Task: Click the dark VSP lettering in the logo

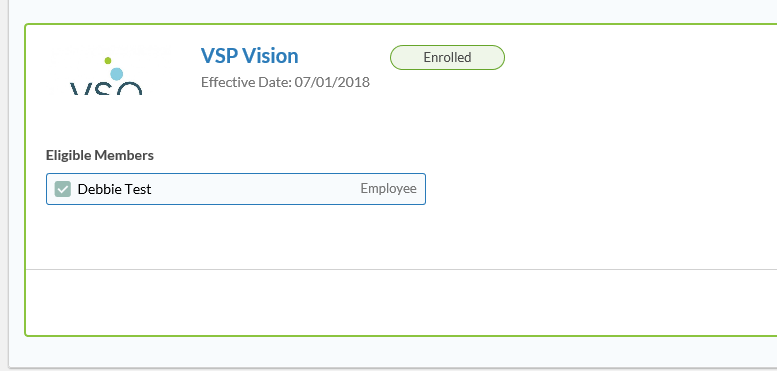Action: coord(106,89)
